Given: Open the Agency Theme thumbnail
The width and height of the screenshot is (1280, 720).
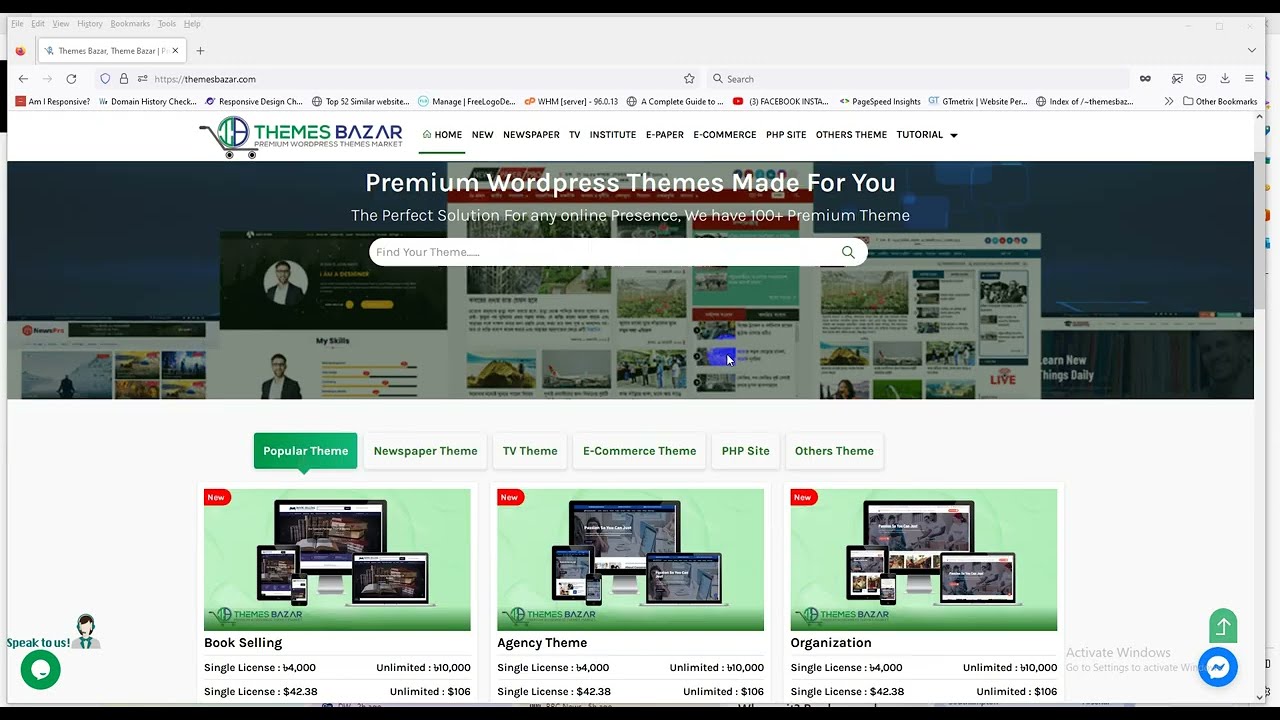Looking at the screenshot, I should (x=630, y=560).
